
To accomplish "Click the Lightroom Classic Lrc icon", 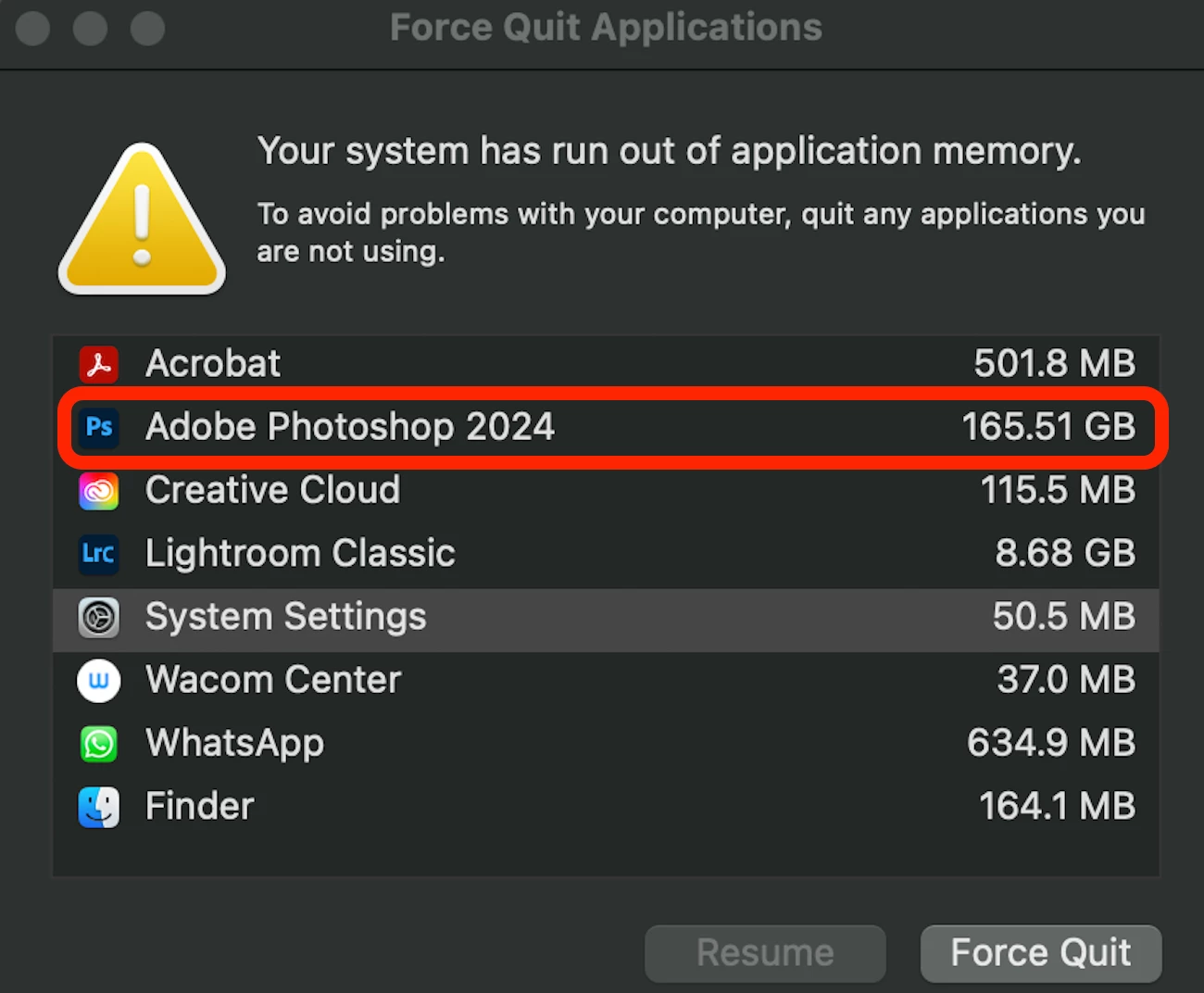I will (x=98, y=554).
